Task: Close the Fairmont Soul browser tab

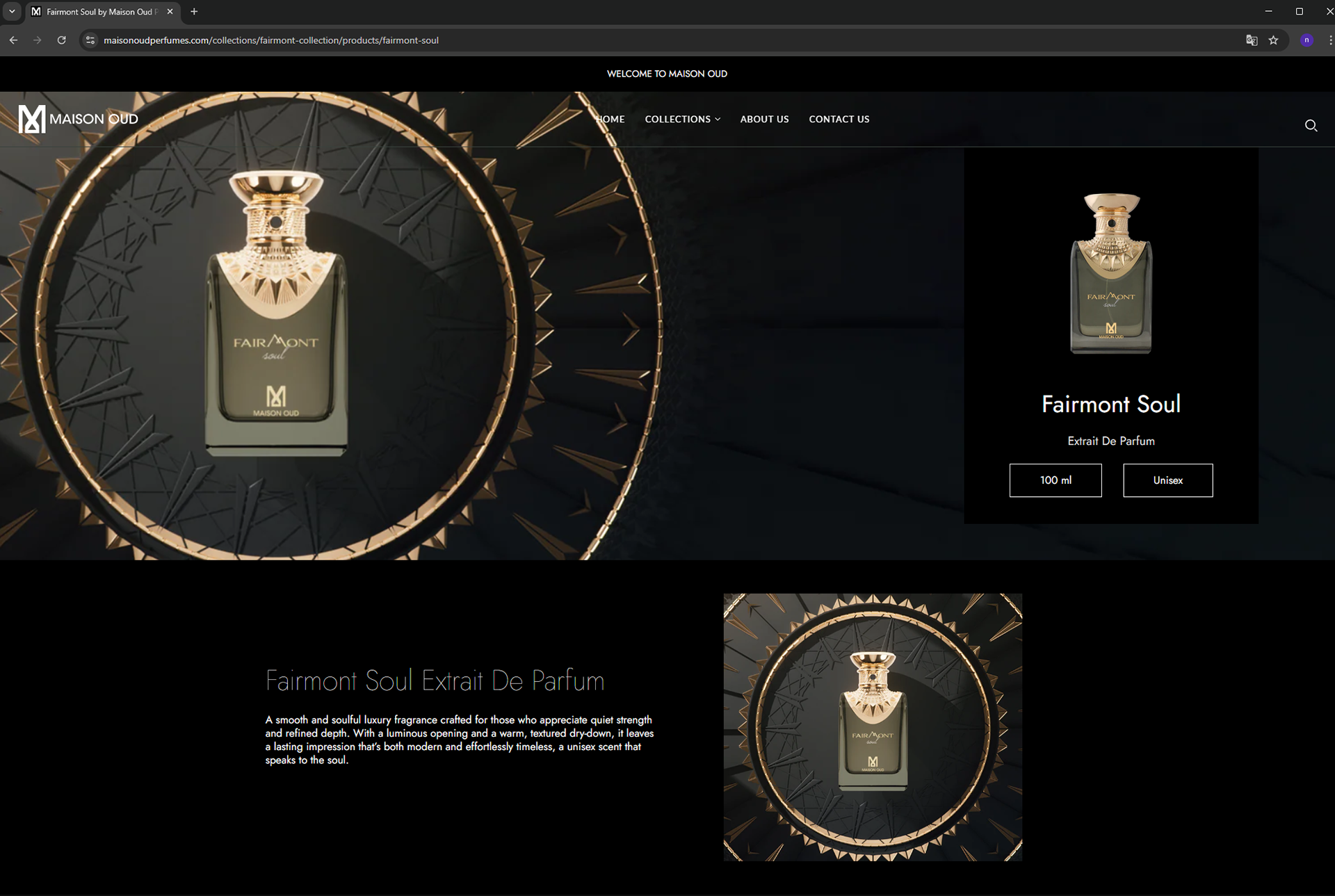Action: pyautogui.click(x=170, y=12)
